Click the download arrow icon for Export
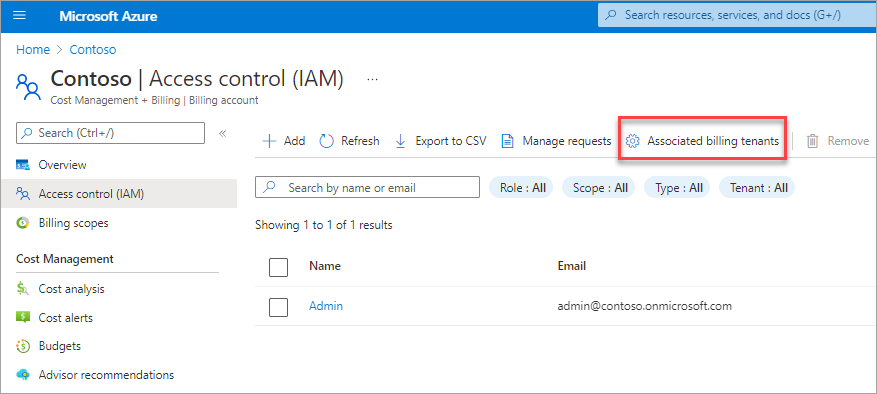 (400, 141)
